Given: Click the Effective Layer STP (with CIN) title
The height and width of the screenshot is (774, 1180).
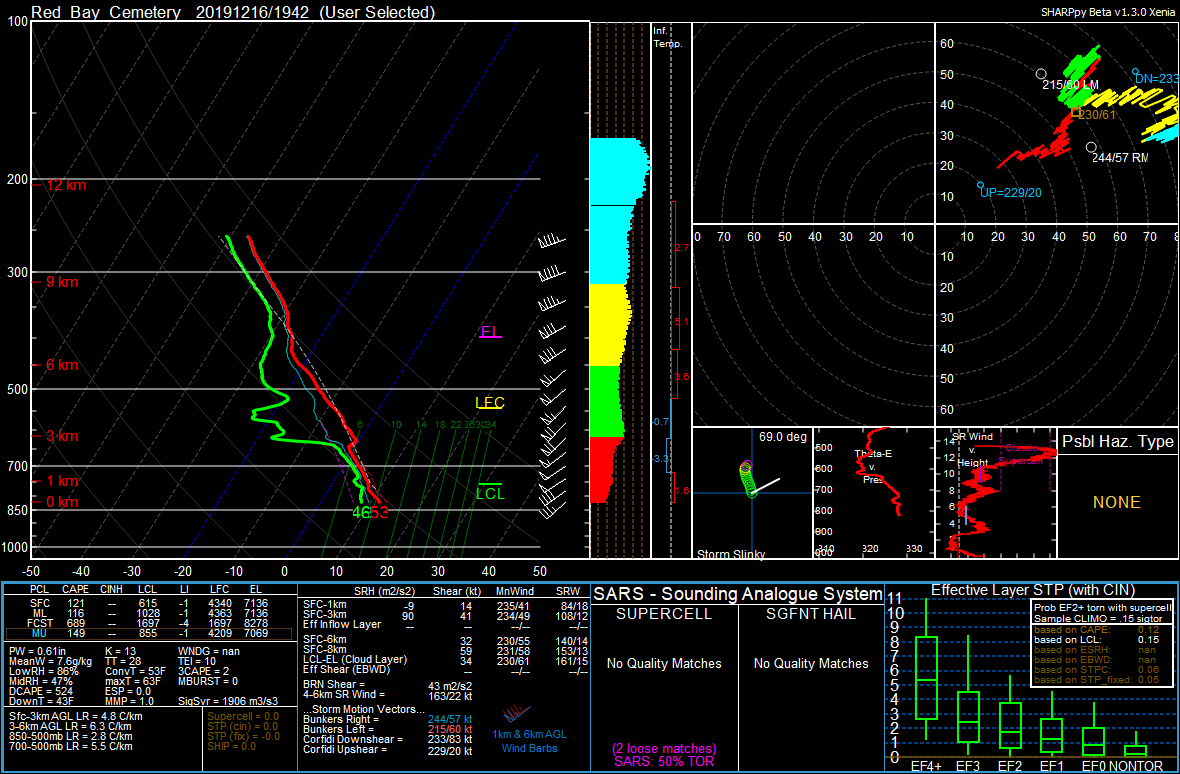Looking at the screenshot, I should click(1032, 589).
